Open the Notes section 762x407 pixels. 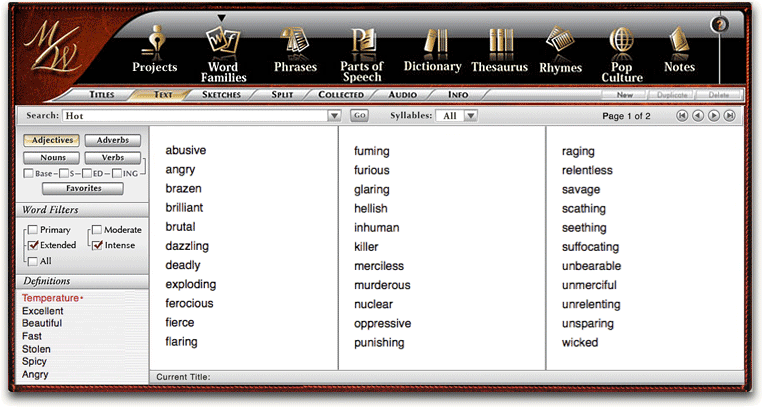click(680, 50)
